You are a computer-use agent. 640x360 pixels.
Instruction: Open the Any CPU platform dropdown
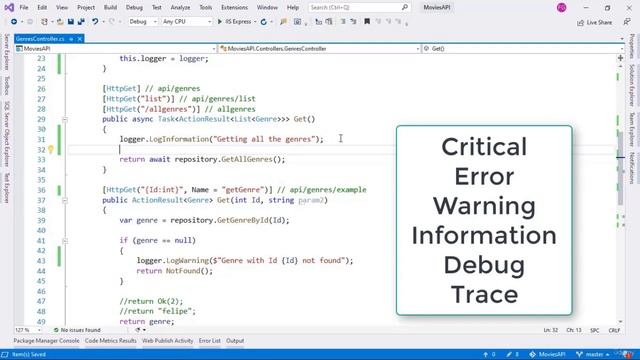point(187,22)
